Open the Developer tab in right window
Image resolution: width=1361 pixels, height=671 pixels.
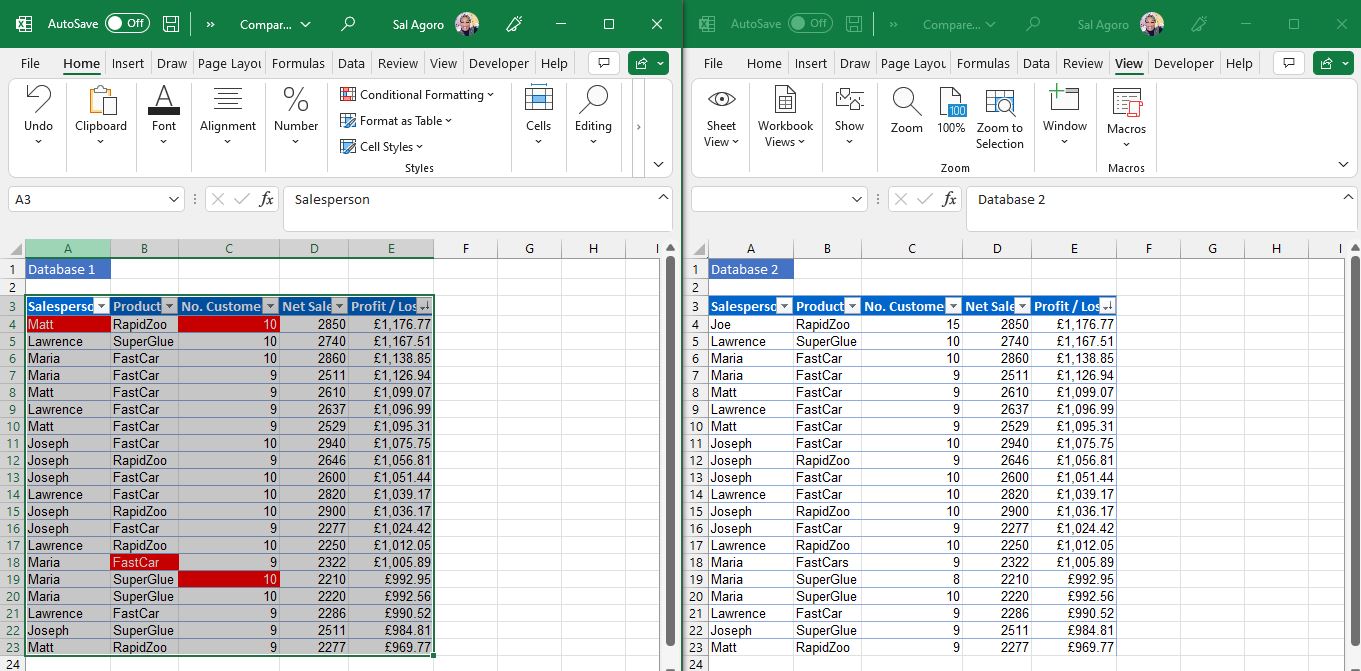[1183, 64]
